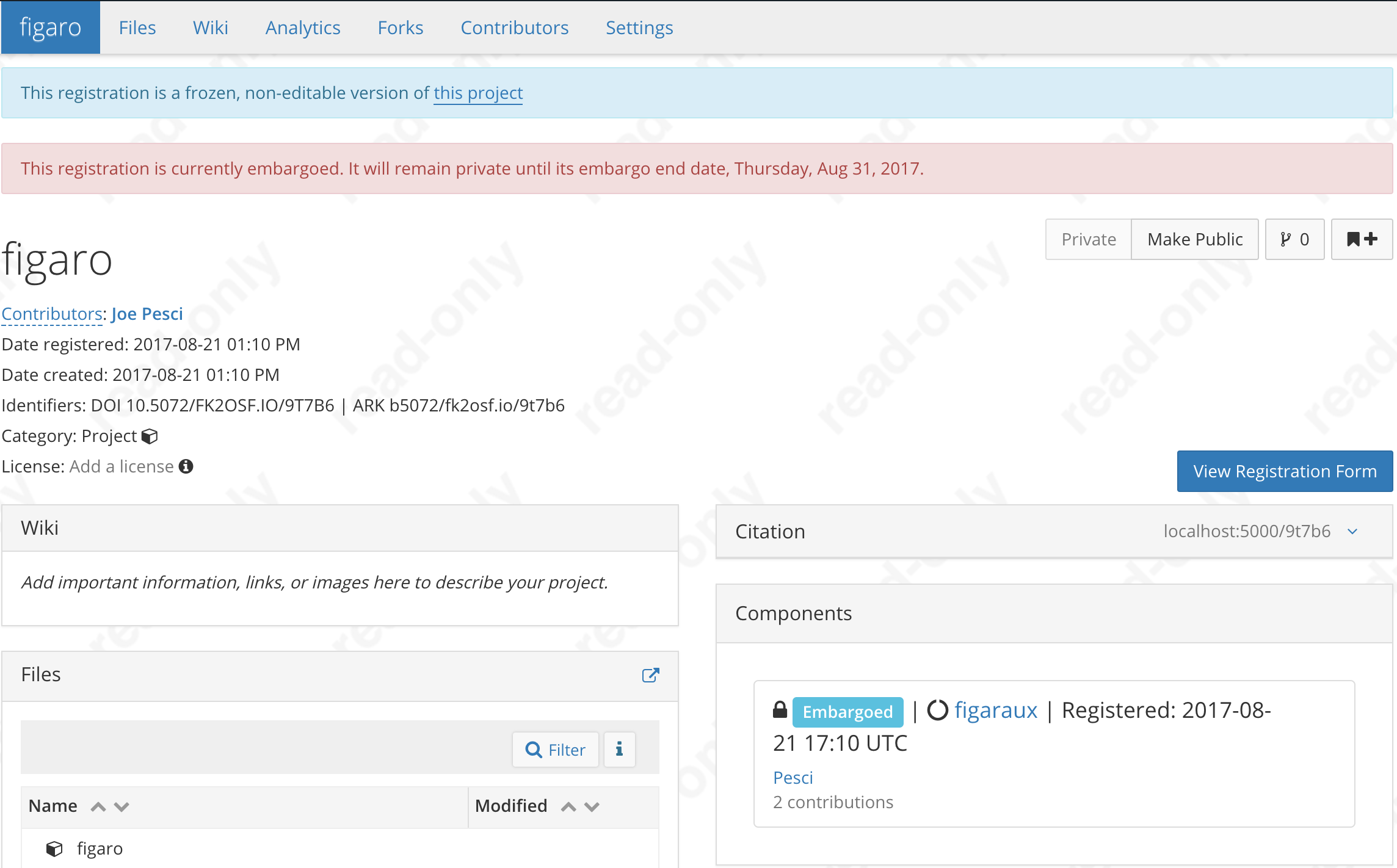Click the license info circle icon
Screen dimensions: 1397x868
click(x=186, y=466)
